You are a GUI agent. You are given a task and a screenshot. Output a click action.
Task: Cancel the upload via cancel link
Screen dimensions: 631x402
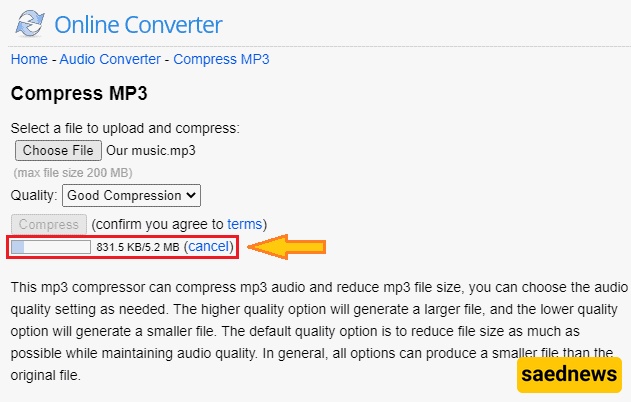pyautogui.click(x=209, y=246)
